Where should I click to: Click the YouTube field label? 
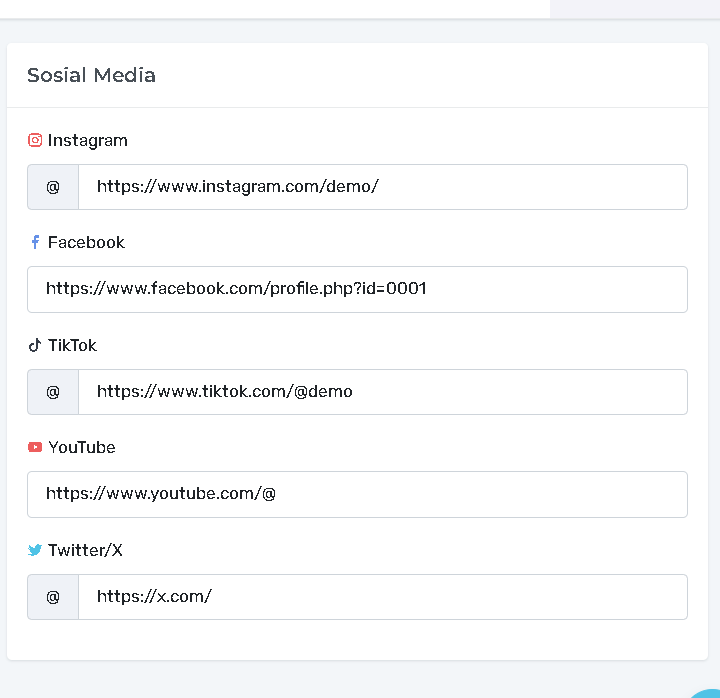82,447
